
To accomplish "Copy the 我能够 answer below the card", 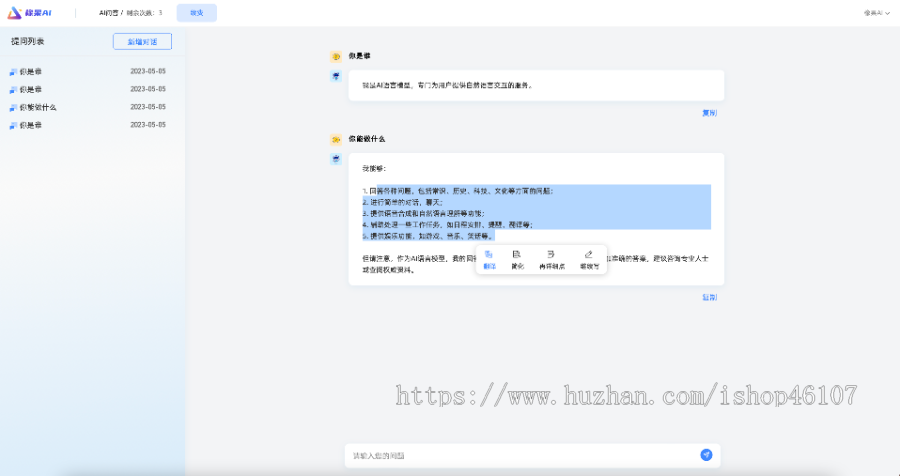I will 709,297.
